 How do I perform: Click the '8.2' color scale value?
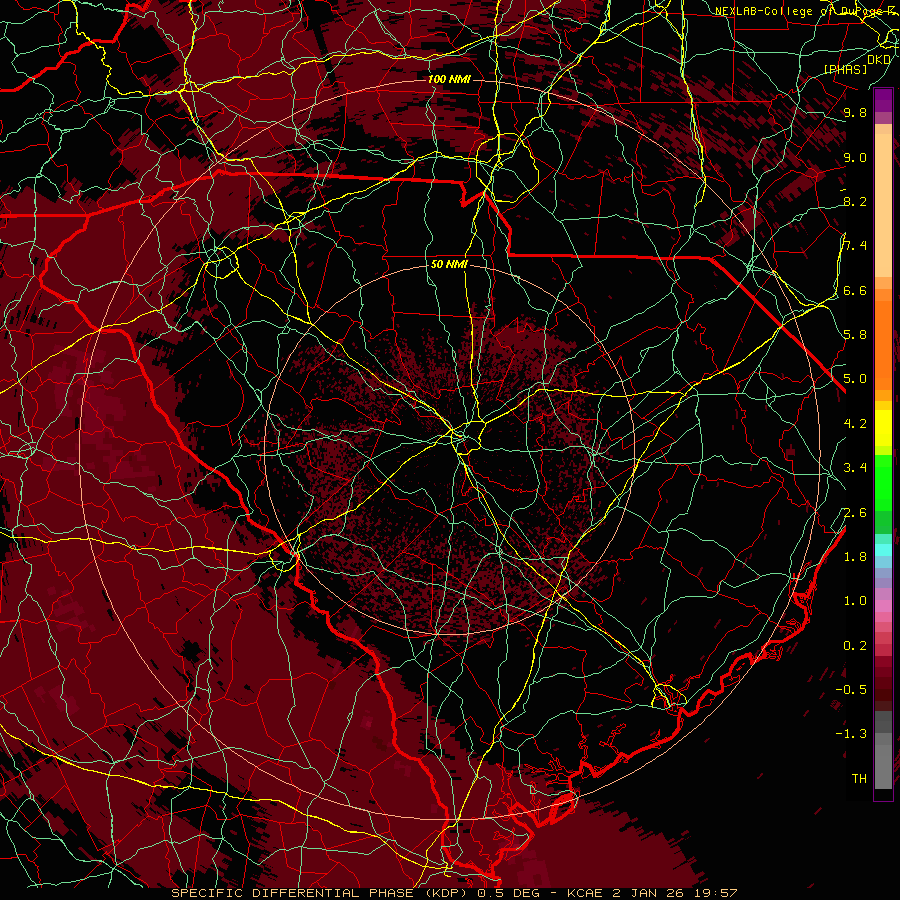pyautogui.click(x=855, y=201)
